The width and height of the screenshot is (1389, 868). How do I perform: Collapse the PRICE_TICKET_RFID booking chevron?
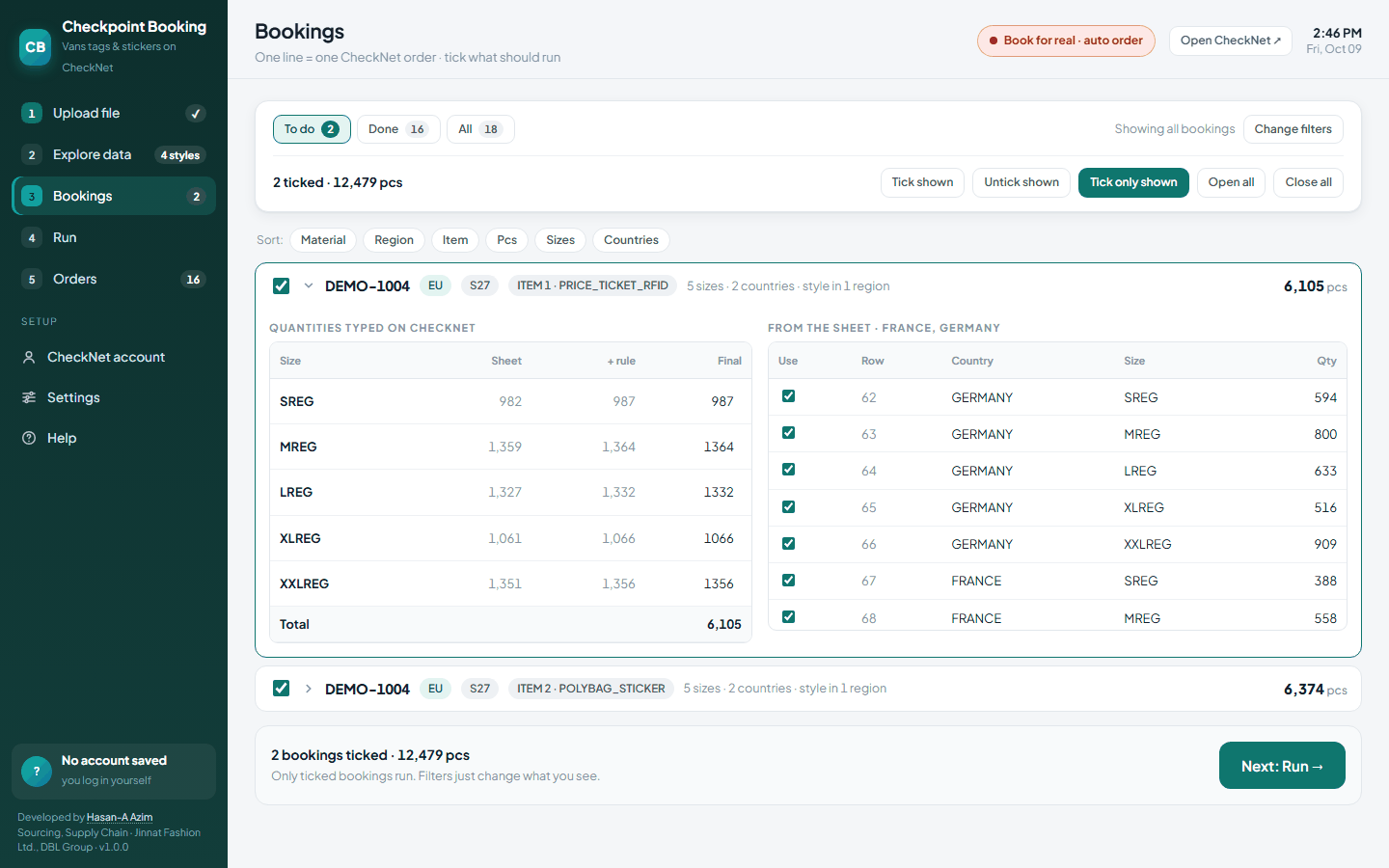pos(309,285)
